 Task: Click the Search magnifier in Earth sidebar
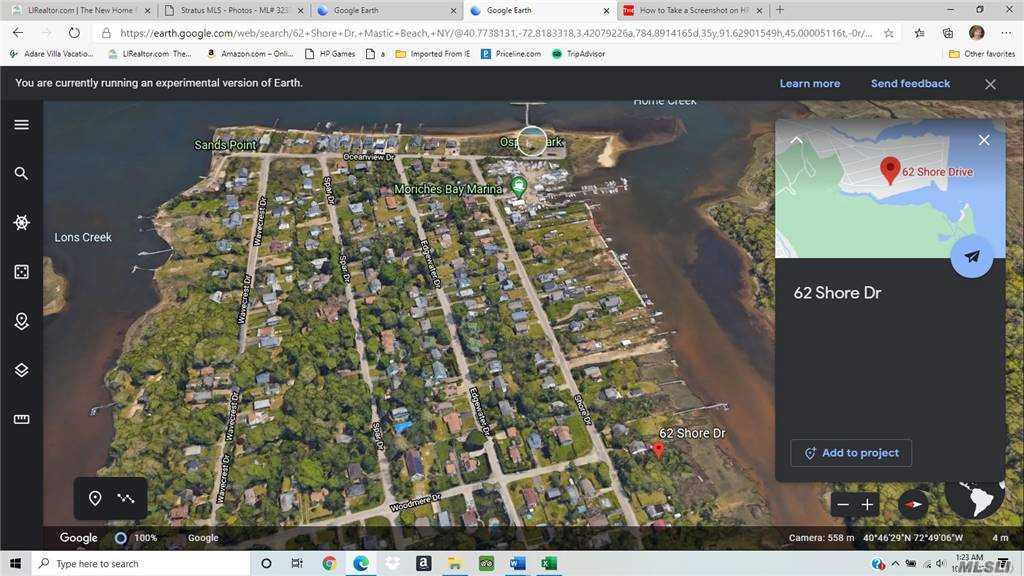[21, 173]
